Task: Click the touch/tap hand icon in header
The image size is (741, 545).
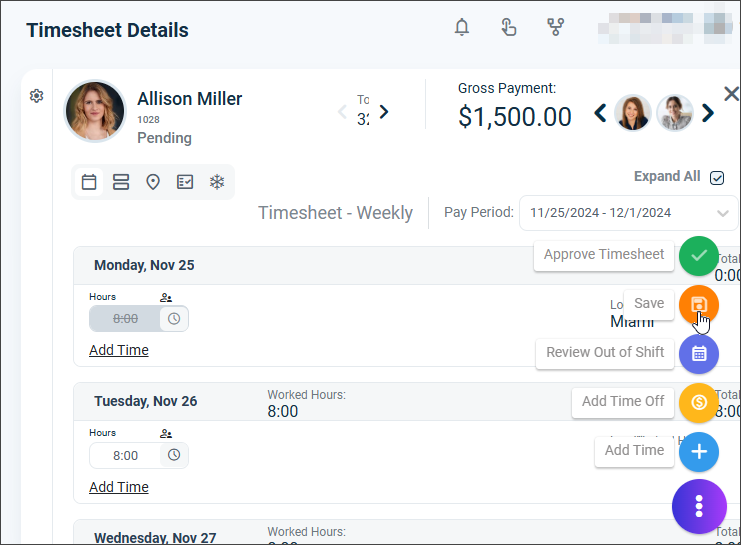Action: 508,27
